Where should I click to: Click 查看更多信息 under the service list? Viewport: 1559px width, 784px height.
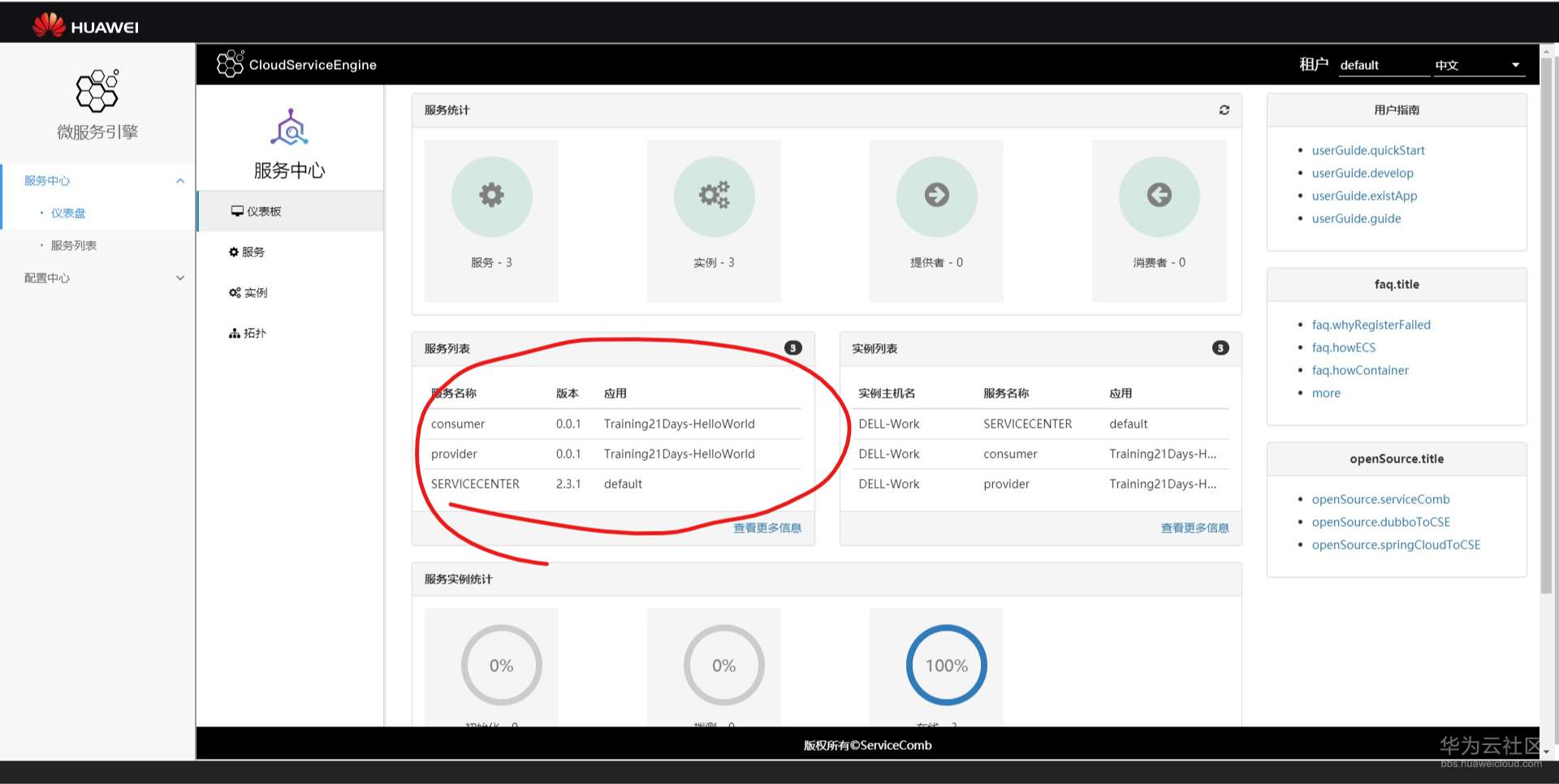767,528
